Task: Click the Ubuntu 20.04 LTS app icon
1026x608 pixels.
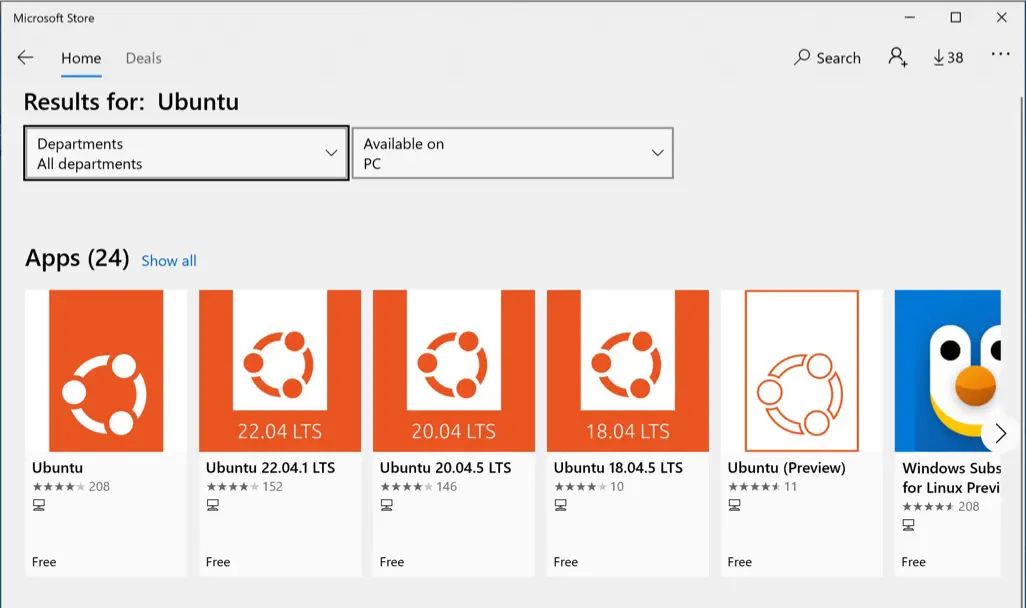Action: [454, 371]
